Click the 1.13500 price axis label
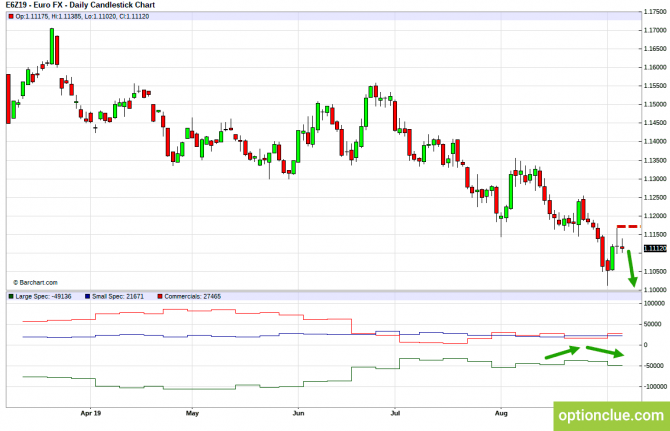Viewport: 670px width, 431px height. pyautogui.click(x=655, y=161)
